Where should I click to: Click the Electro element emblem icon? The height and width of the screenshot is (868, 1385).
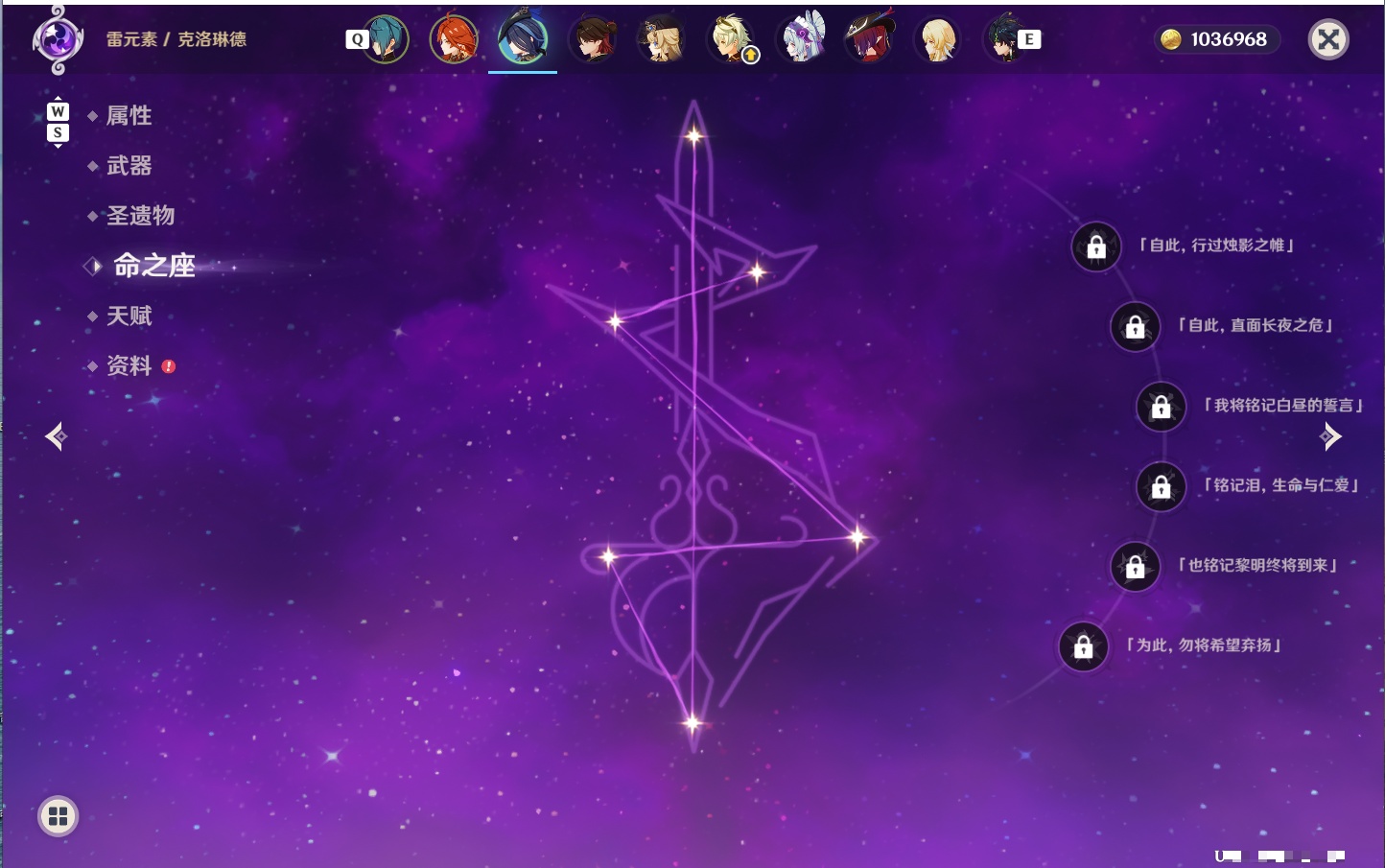(x=58, y=39)
